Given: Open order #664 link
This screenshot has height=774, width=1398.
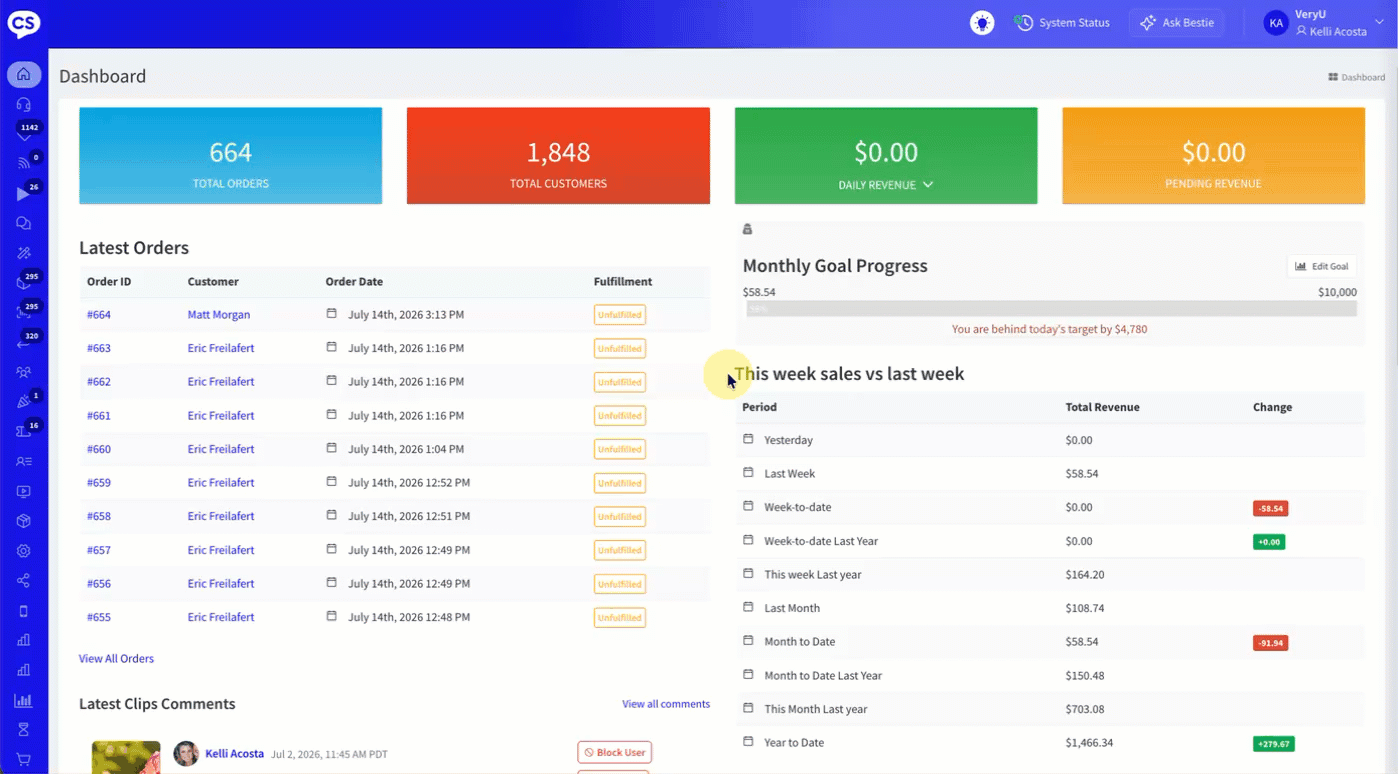Looking at the screenshot, I should 99,315.
